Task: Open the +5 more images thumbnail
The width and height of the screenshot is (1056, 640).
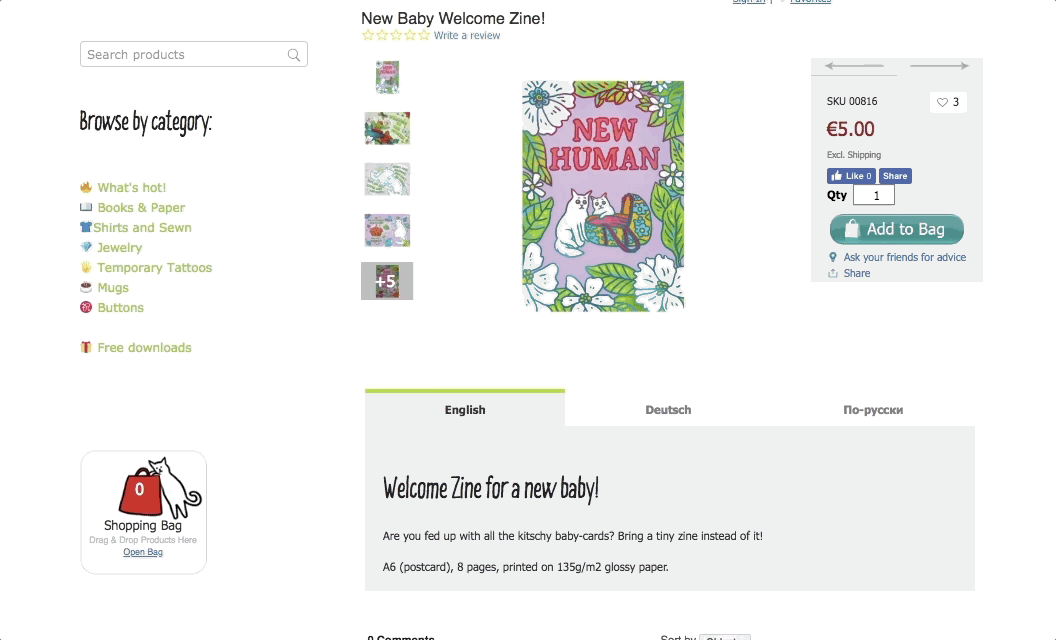Action: [387, 281]
